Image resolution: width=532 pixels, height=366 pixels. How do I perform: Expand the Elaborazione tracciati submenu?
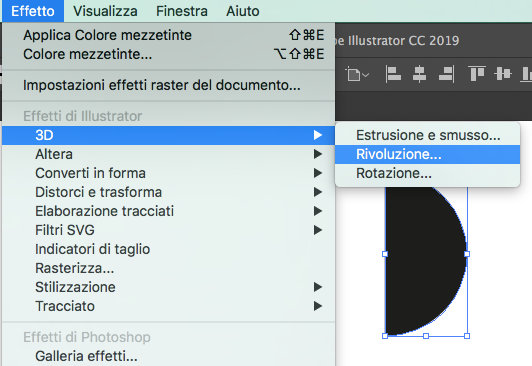(x=168, y=211)
